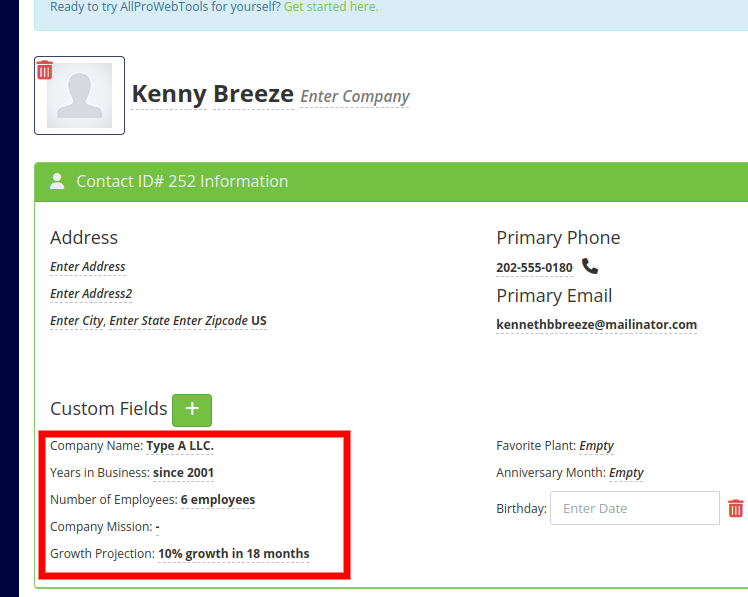Open the contact avatar placeholder image
The image size is (748, 597).
pyautogui.click(x=79, y=95)
